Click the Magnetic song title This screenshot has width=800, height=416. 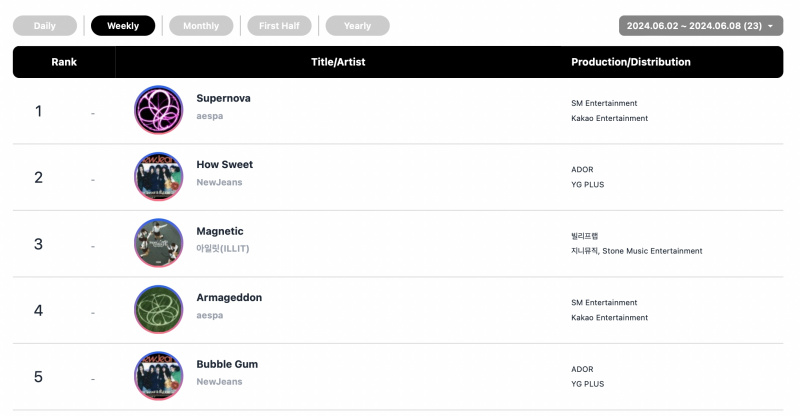220,231
